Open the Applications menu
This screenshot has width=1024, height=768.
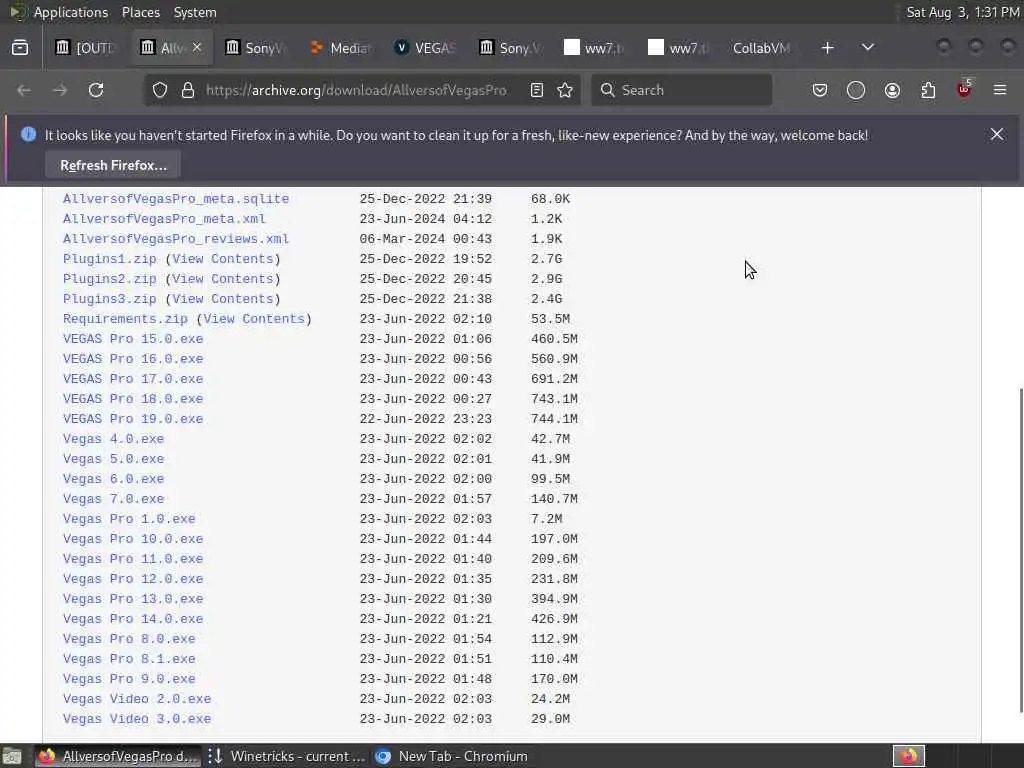pyautogui.click(x=71, y=12)
